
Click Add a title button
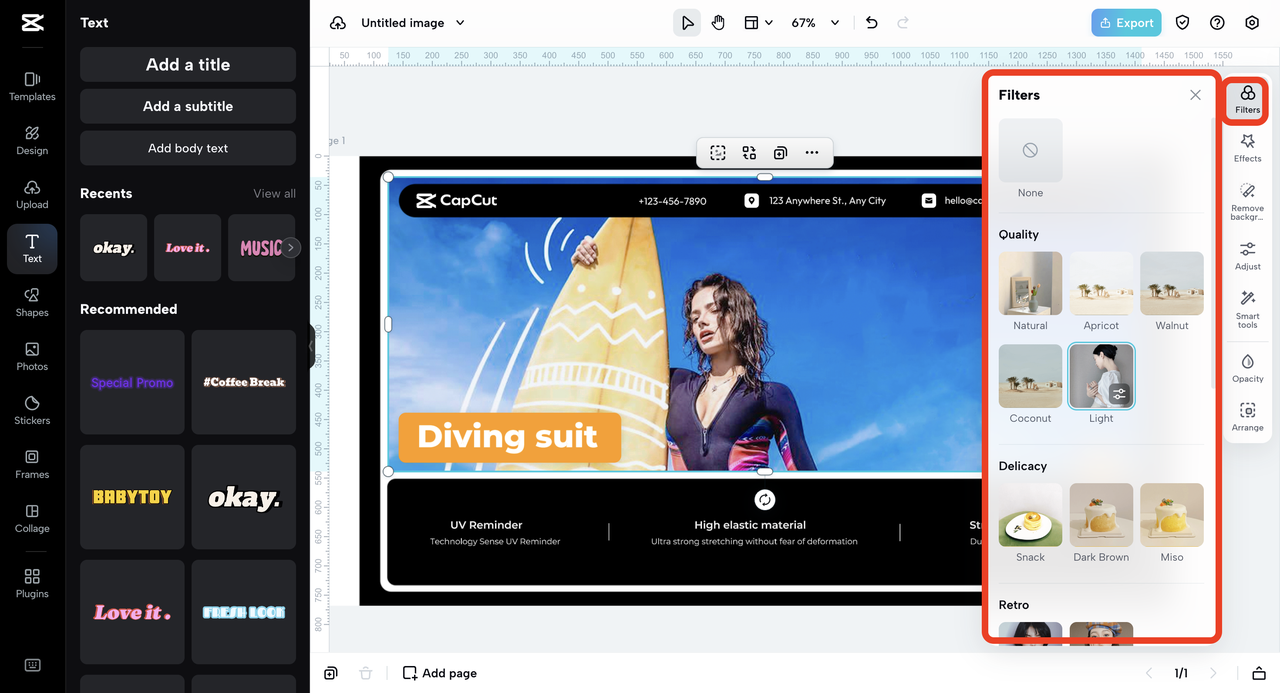point(188,65)
